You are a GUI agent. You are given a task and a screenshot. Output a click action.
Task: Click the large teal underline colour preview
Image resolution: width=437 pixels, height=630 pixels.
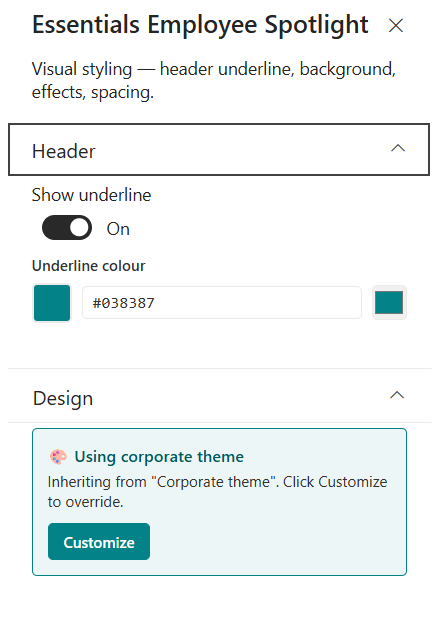pos(52,303)
